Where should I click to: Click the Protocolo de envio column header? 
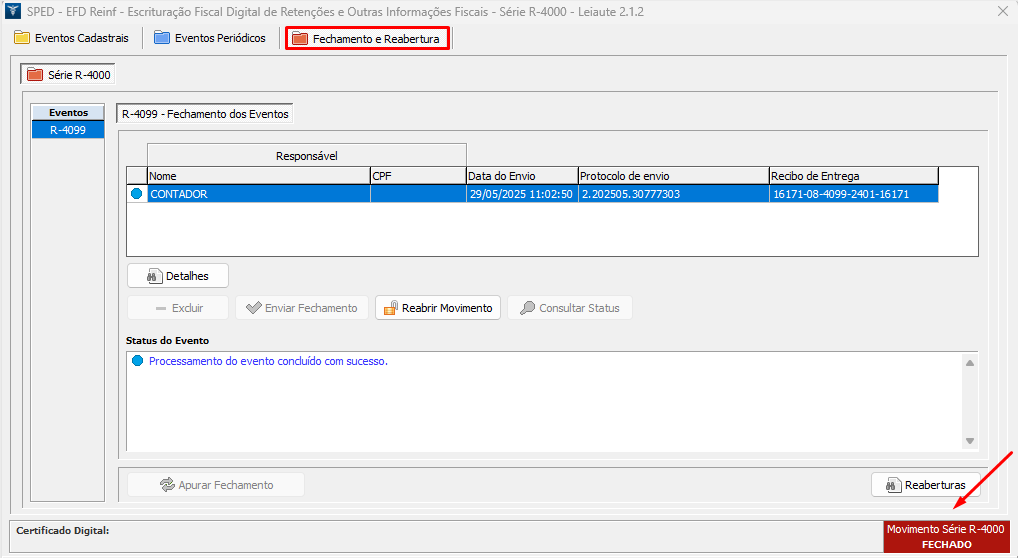point(672,176)
